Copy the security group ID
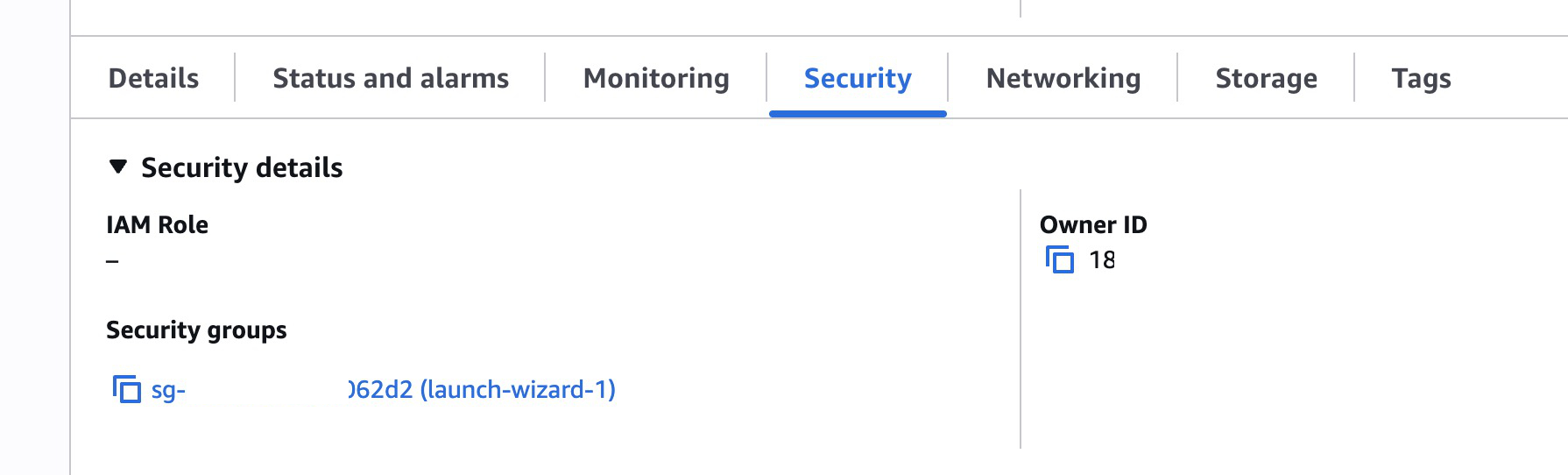The height and width of the screenshot is (475, 1568). [x=126, y=389]
